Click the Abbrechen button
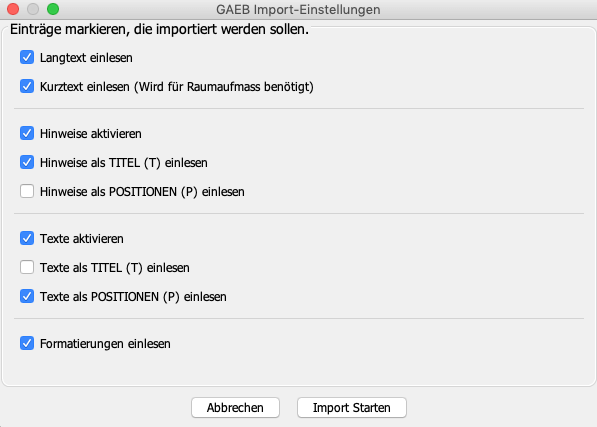Viewport: 597px width, 427px height. click(235, 408)
